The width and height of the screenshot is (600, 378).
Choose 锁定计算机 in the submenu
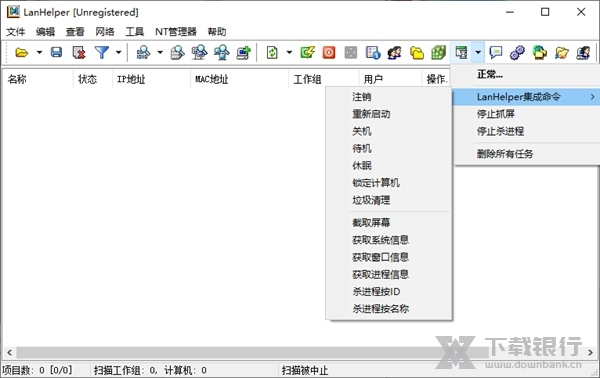point(389,183)
